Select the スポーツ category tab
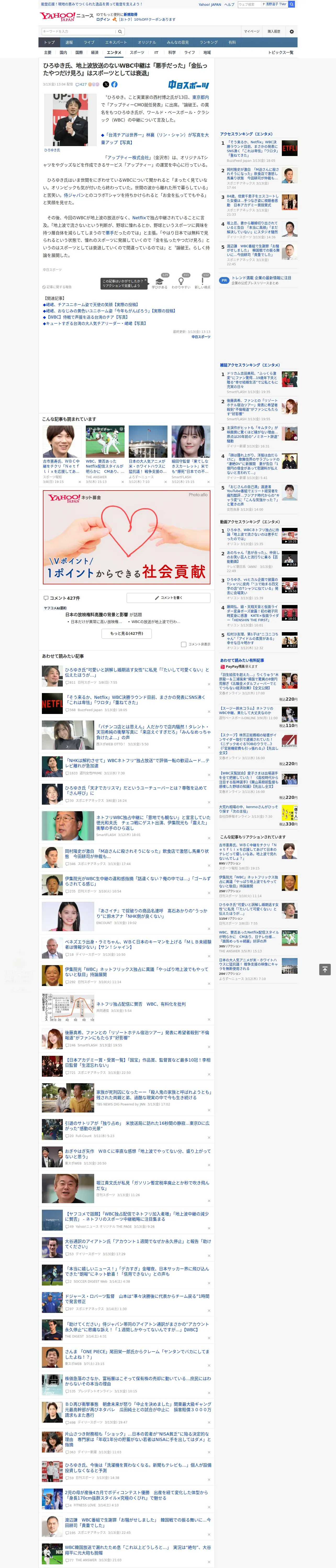 137,52
